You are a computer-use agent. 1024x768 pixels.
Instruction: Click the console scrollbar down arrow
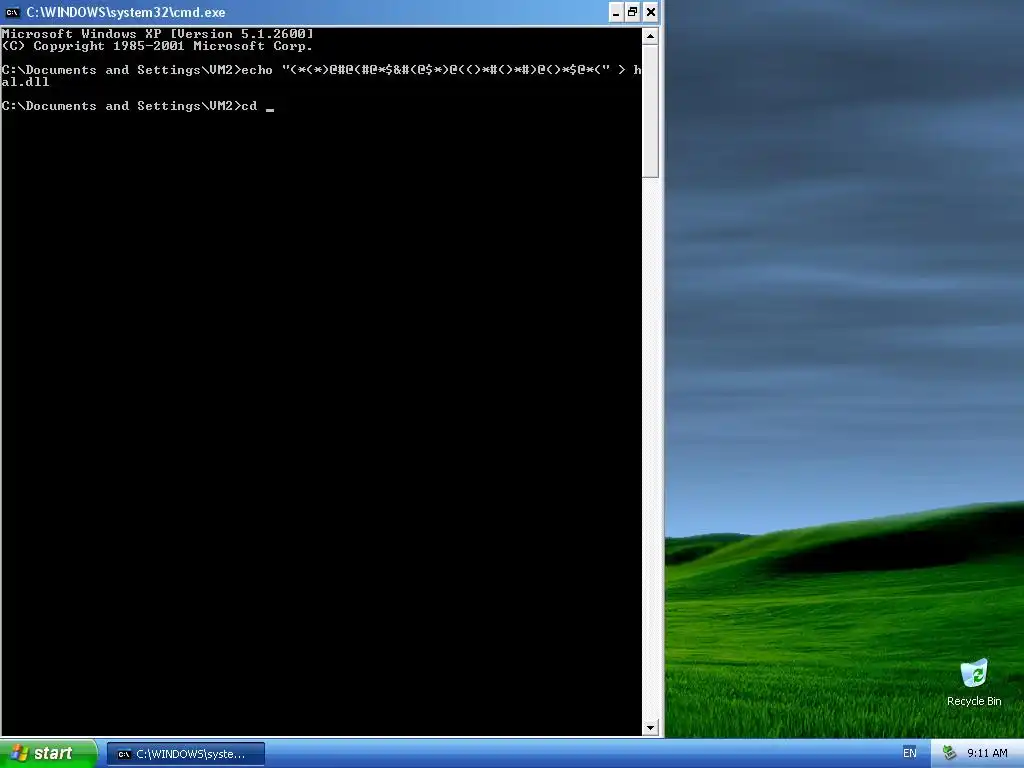coord(650,728)
